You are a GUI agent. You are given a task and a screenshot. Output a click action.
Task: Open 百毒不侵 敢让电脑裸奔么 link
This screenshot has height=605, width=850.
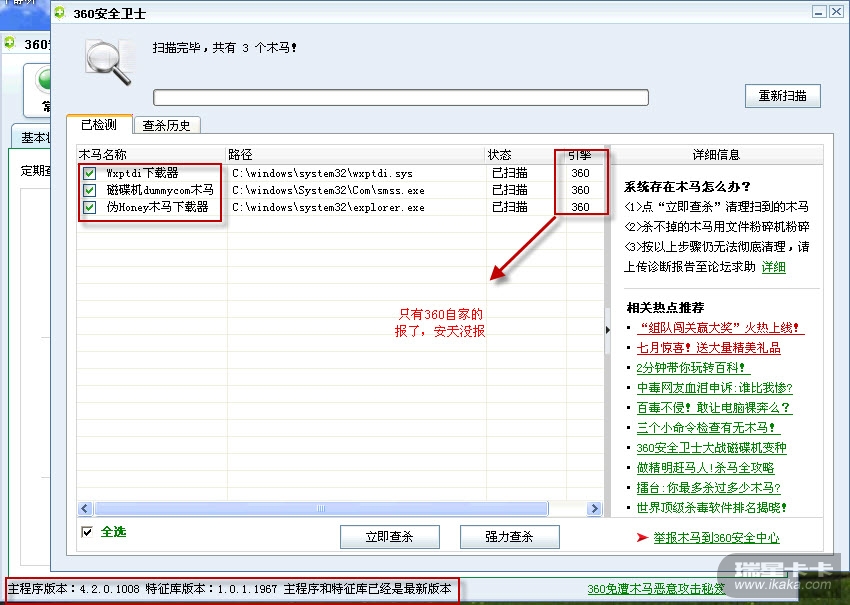[x=714, y=408]
